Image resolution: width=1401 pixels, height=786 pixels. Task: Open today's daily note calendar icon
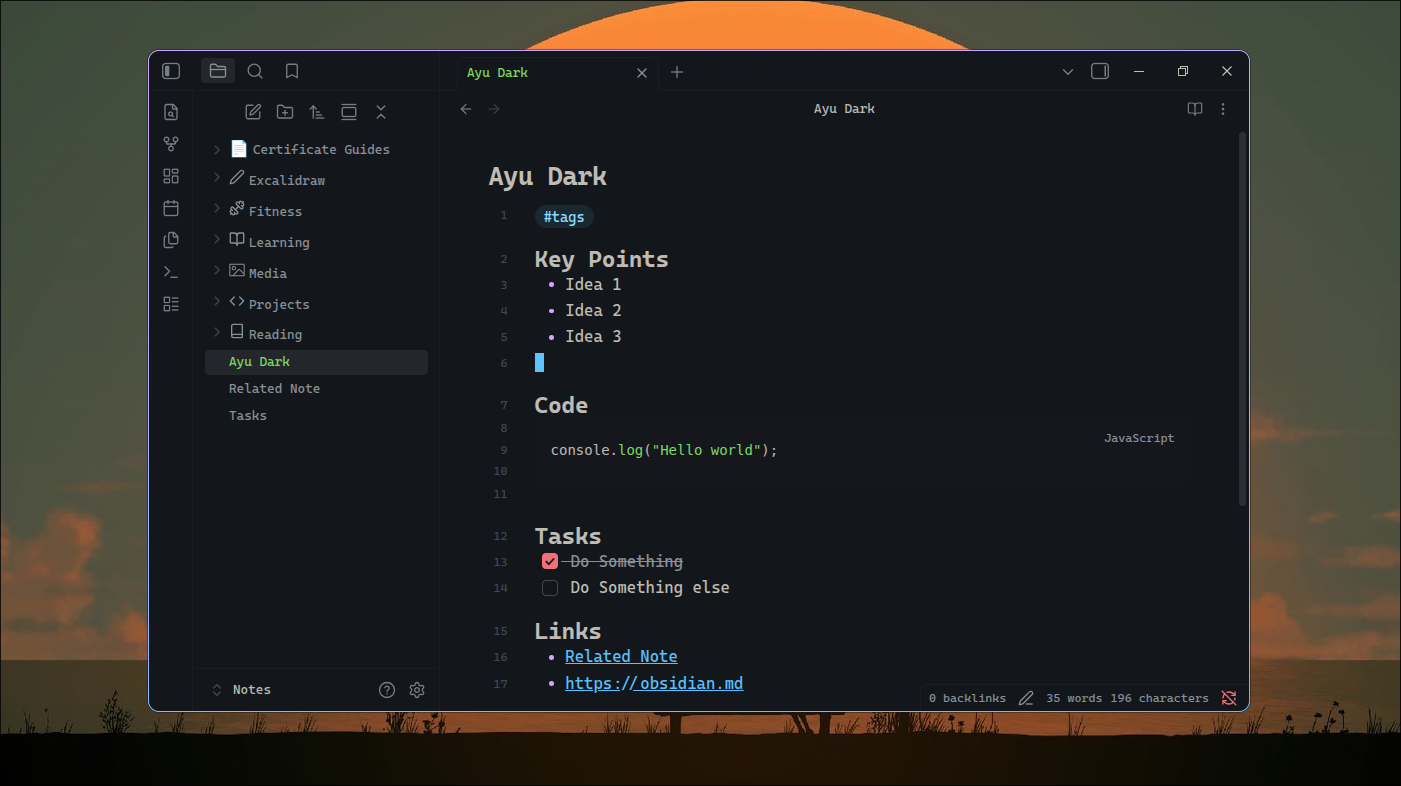pos(171,208)
